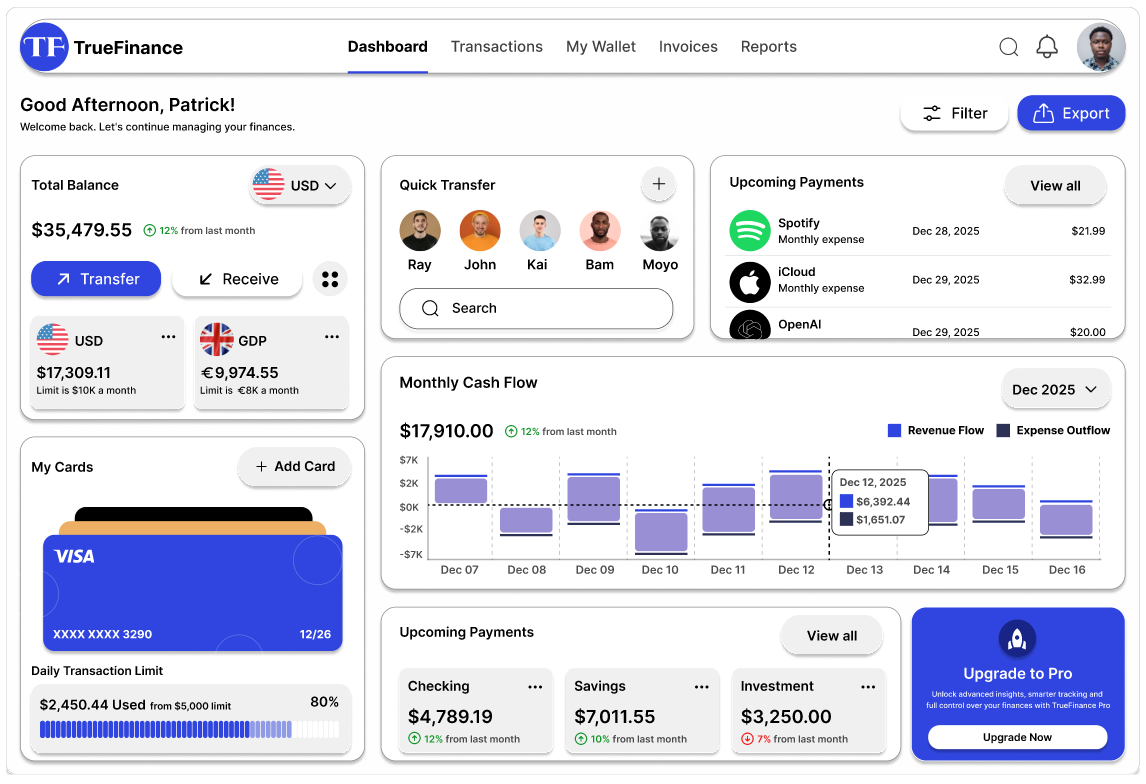Select John's avatar in Quick Transfer
The height and width of the screenshot is (784, 1146).
[480, 231]
